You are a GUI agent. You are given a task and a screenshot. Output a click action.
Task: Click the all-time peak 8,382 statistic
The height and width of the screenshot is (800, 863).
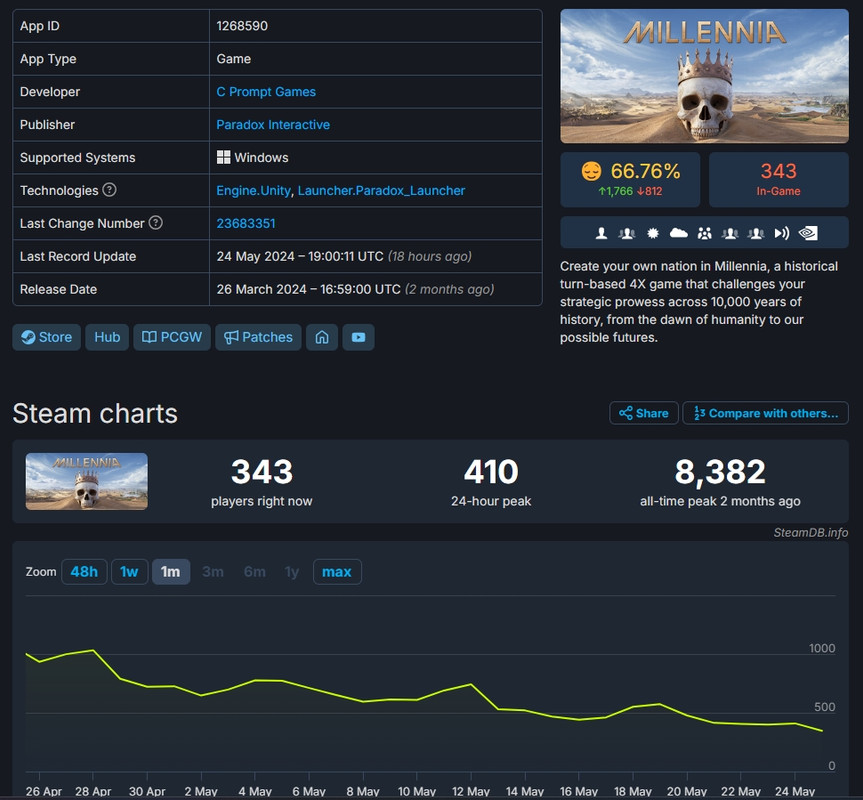720,481
